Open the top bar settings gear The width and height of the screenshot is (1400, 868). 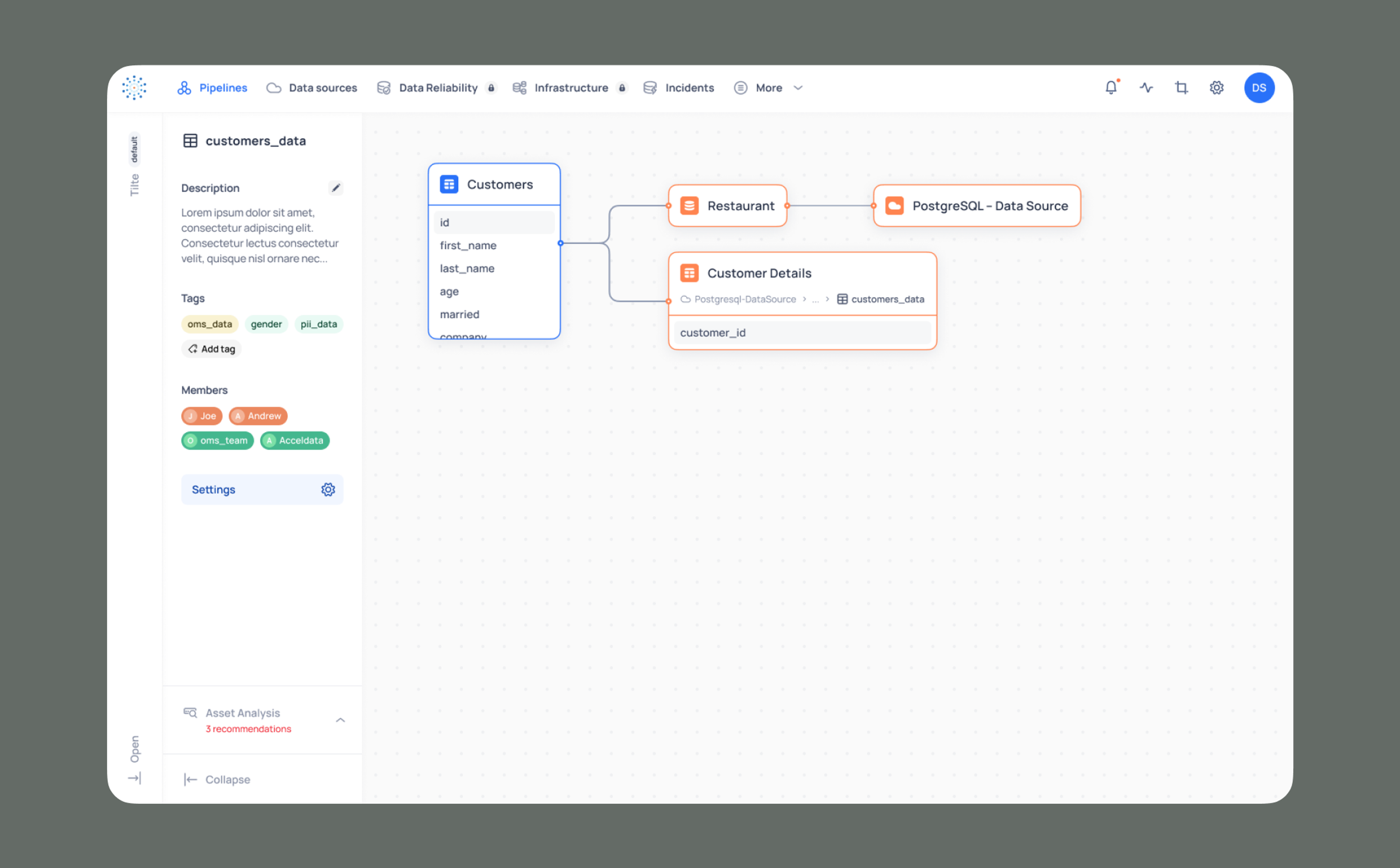[x=1216, y=87]
